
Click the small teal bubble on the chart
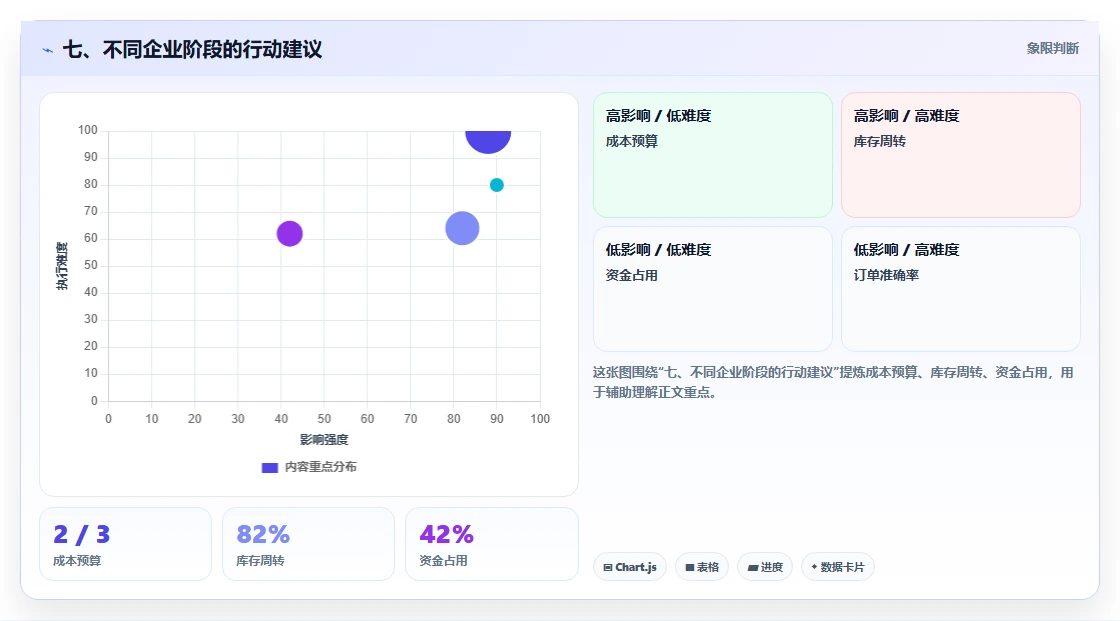pos(496,185)
